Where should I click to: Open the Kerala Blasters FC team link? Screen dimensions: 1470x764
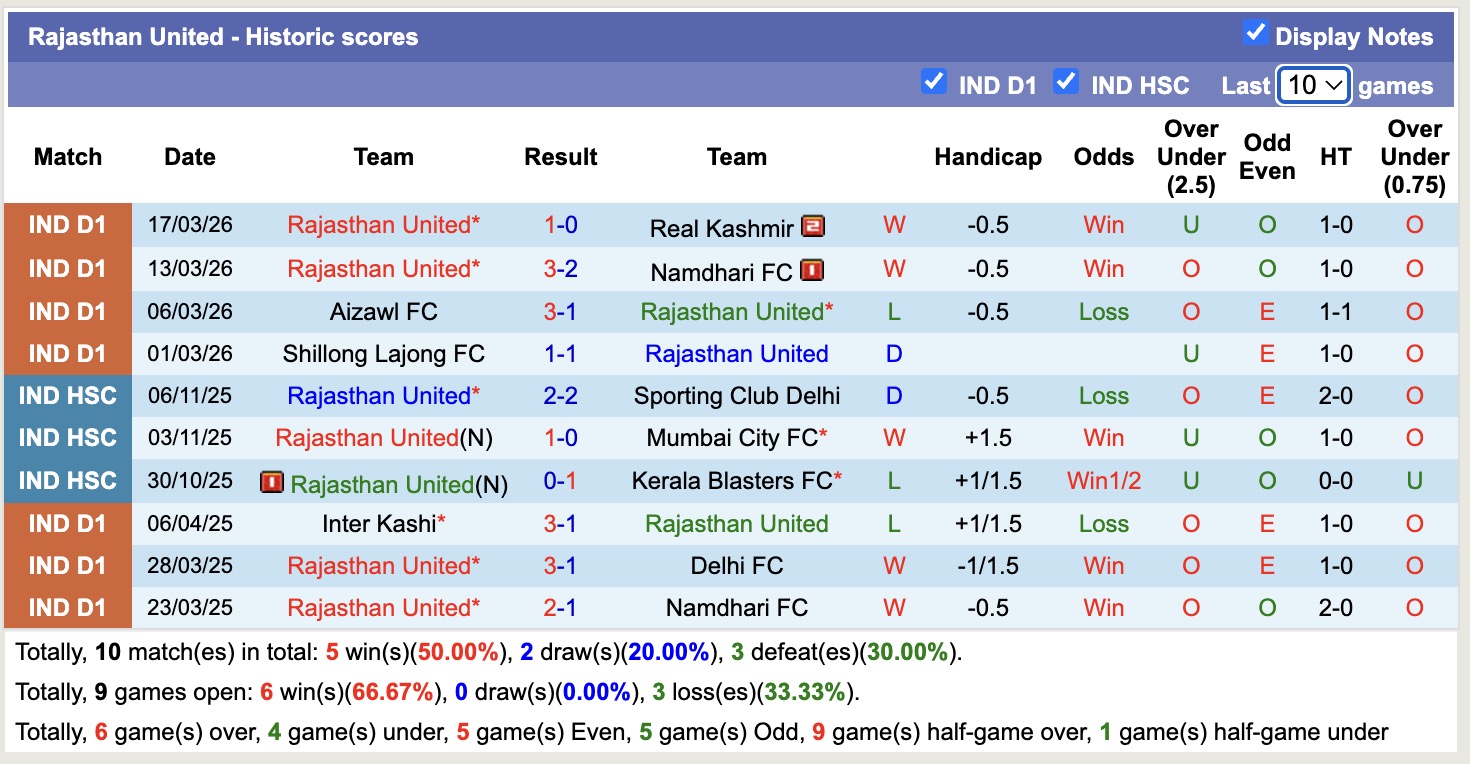click(x=737, y=481)
